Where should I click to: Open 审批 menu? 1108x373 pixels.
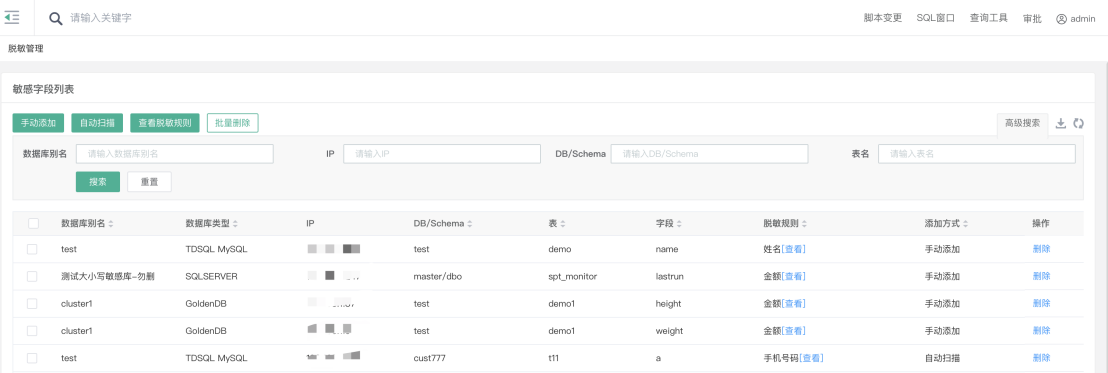click(1032, 19)
